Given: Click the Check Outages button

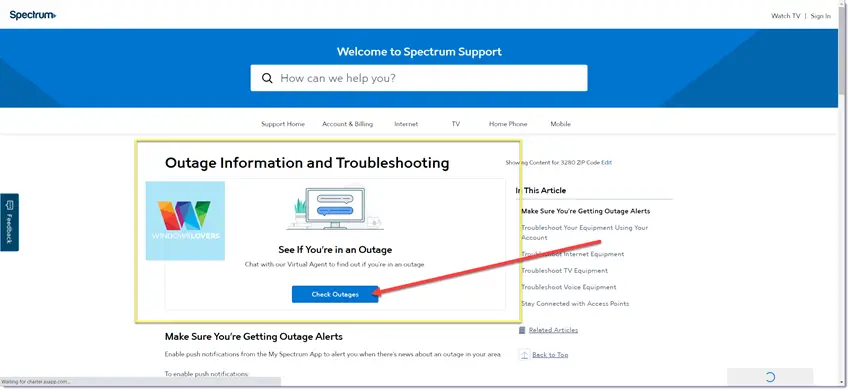Looking at the screenshot, I should [335, 294].
